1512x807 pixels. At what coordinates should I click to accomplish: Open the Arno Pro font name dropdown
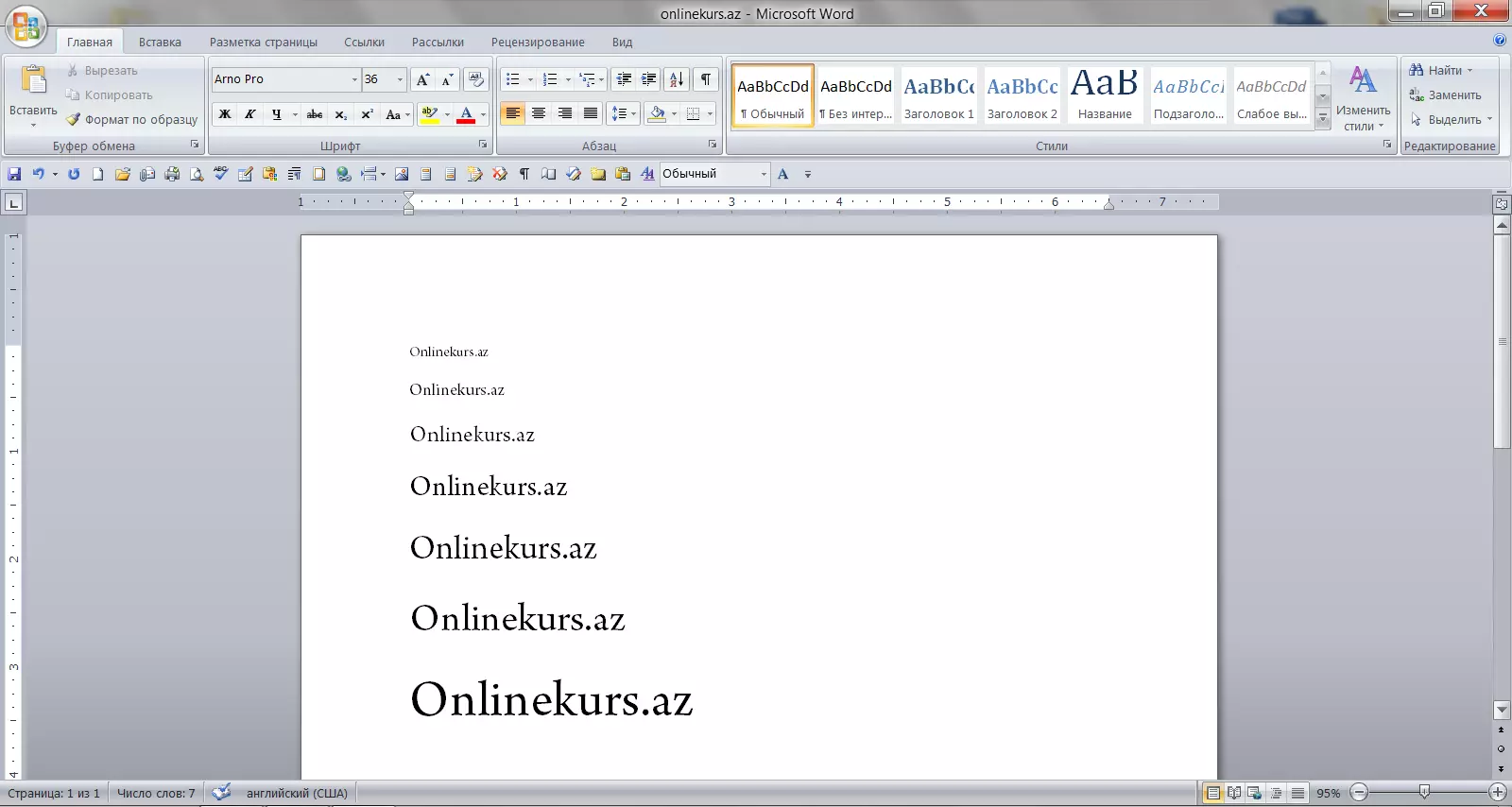point(354,79)
